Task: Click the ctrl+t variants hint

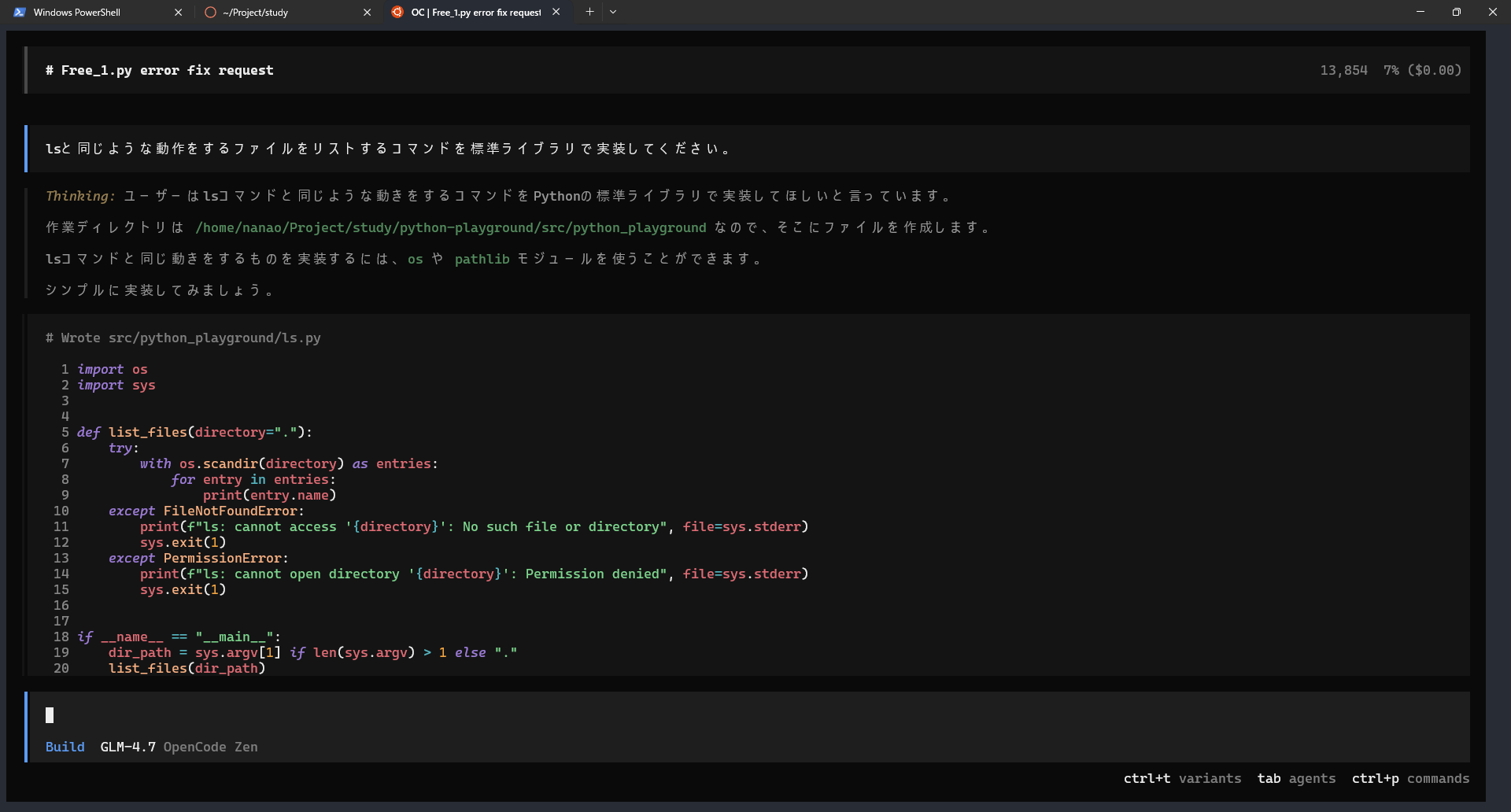Action: pyautogui.click(x=1182, y=778)
